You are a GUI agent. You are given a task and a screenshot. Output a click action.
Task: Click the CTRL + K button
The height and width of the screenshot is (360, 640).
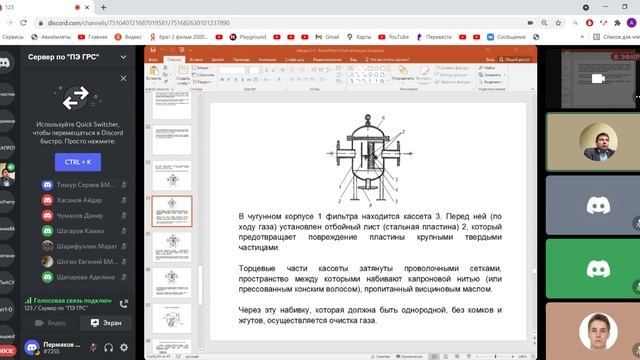tap(78, 162)
